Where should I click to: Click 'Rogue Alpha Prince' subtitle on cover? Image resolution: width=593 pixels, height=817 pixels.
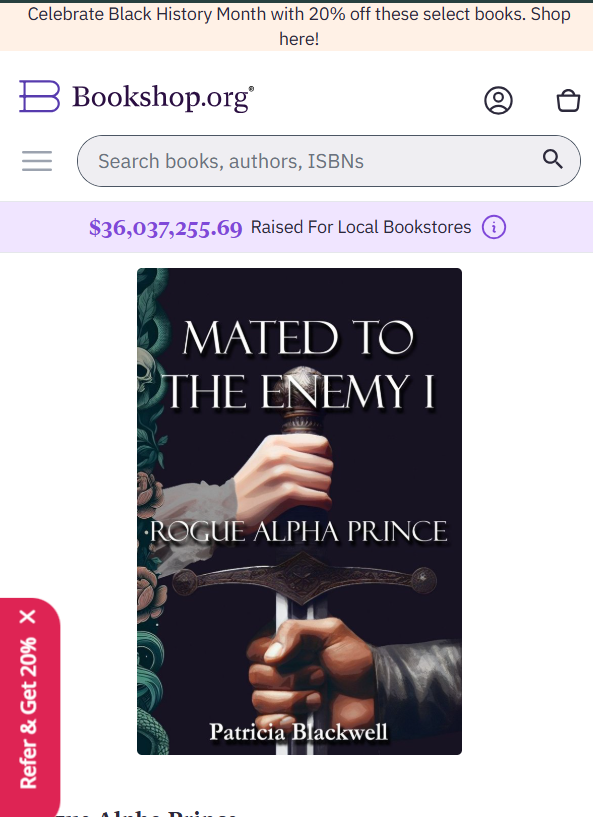[x=298, y=531]
